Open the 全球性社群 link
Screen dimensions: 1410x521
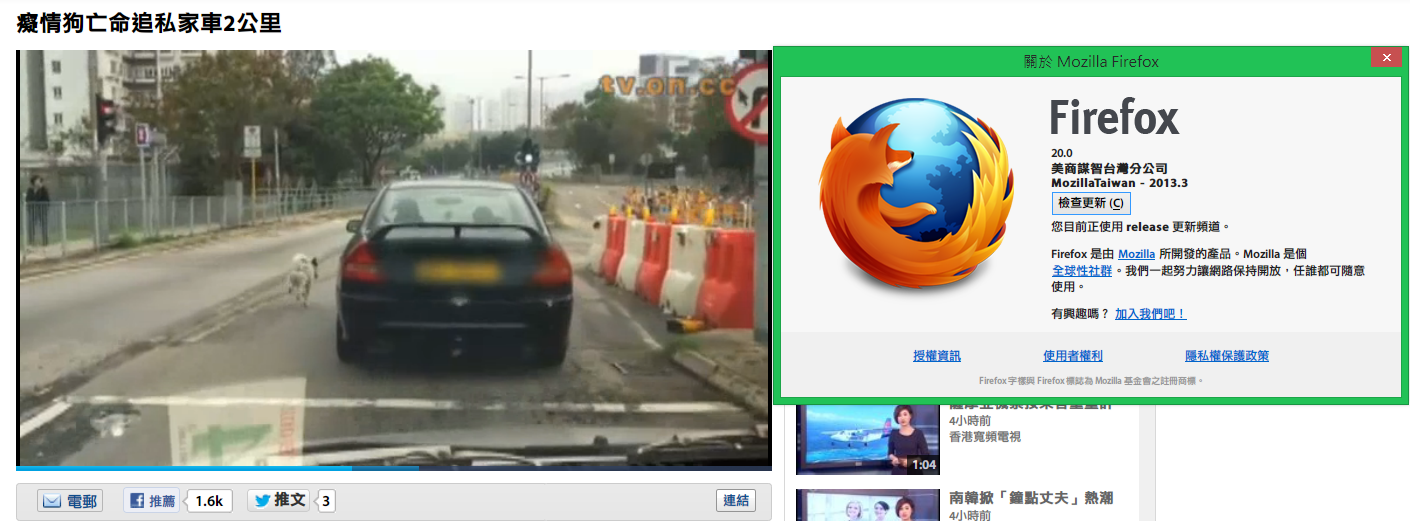point(1083,271)
